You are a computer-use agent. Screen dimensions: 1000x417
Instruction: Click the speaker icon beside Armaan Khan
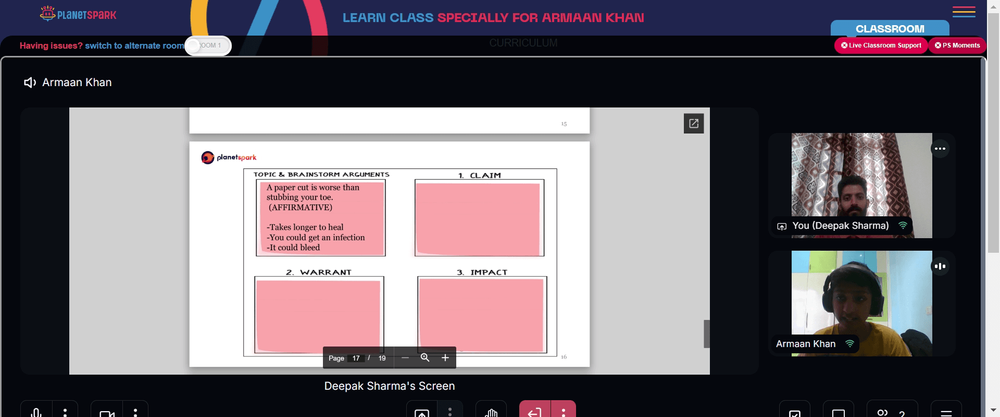point(29,82)
